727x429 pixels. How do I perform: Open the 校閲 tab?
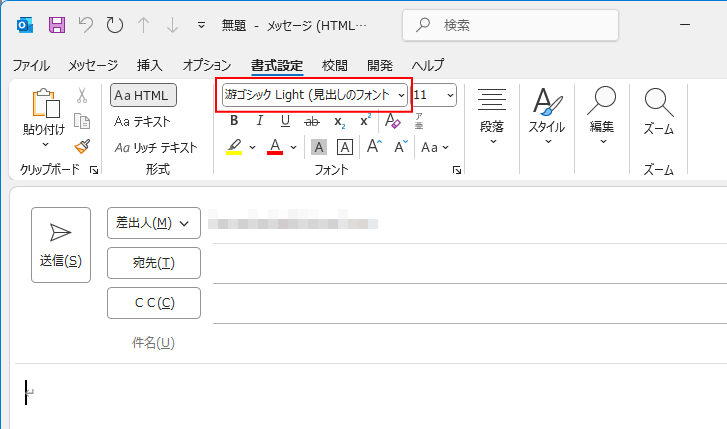pyautogui.click(x=334, y=65)
